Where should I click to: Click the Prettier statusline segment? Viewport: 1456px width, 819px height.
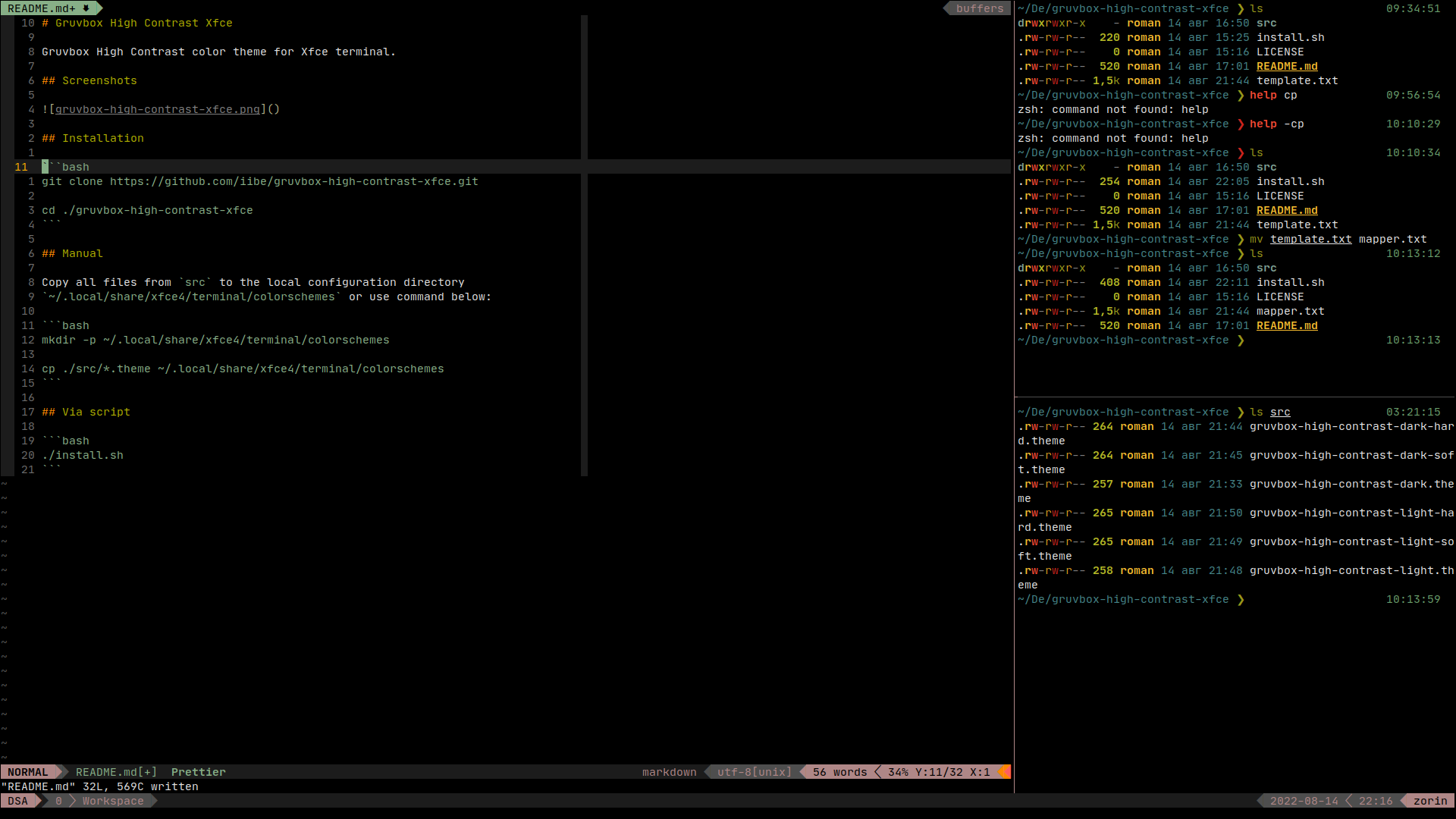(198, 772)
